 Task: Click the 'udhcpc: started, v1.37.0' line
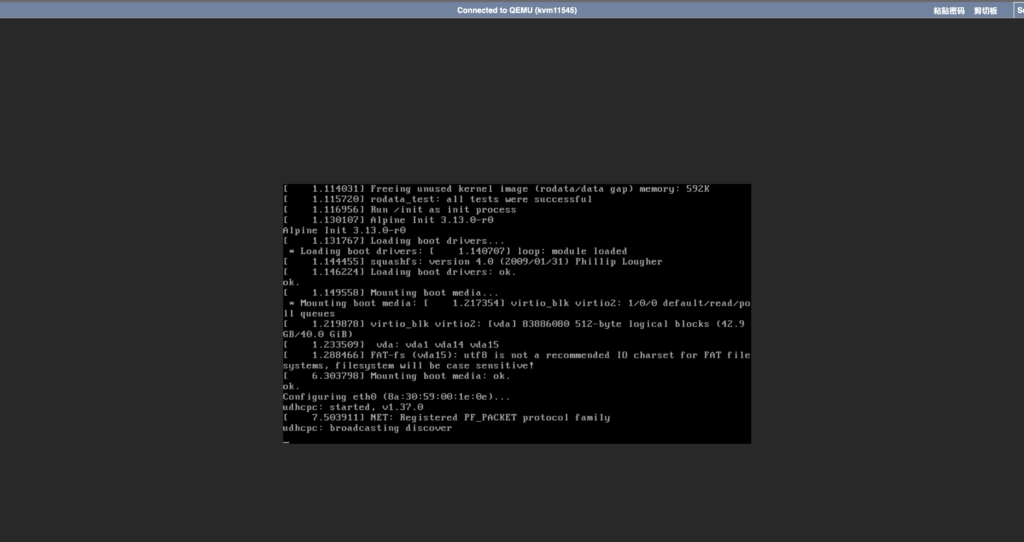point(353,407)
